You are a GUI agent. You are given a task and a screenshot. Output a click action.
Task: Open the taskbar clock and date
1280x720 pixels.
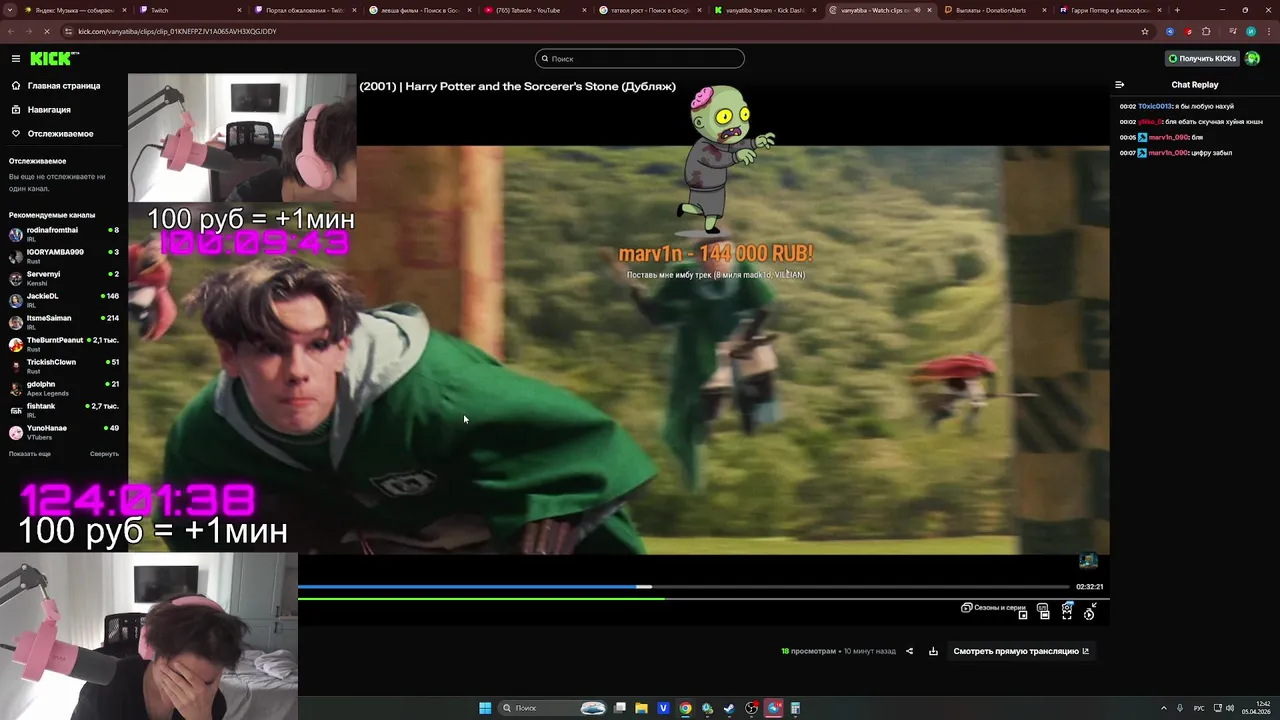coord(1255,708)
